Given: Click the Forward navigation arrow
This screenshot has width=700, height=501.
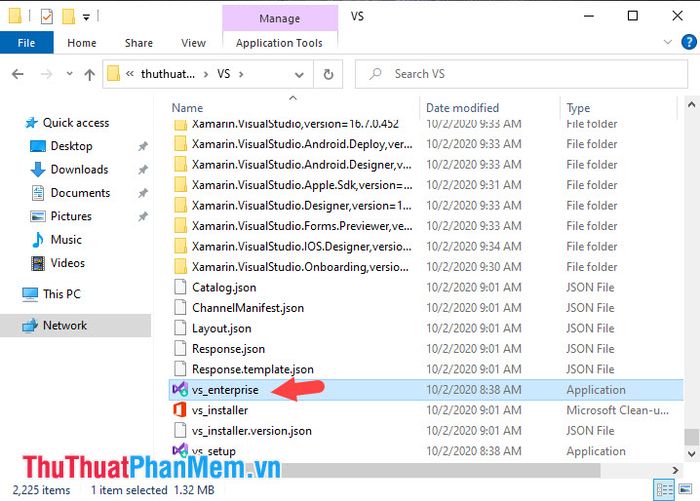Looking at the screenshot, I should (46, 74).
